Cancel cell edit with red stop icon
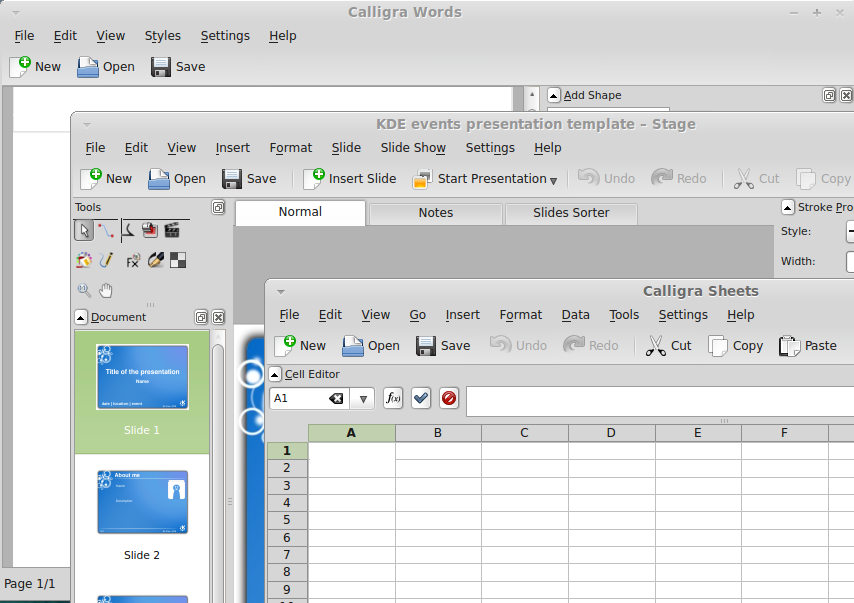Screen dimensions: 854x603 point(449,398)
